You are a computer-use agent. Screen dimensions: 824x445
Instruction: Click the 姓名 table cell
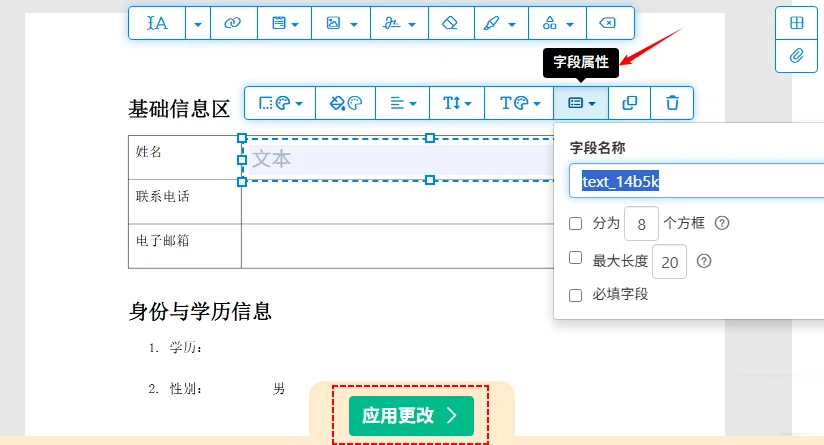184,157
